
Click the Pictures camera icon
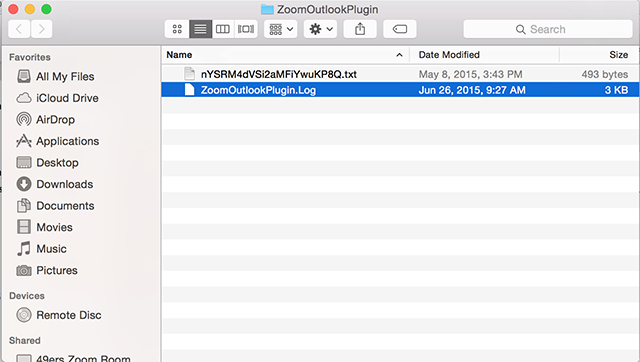24,270
